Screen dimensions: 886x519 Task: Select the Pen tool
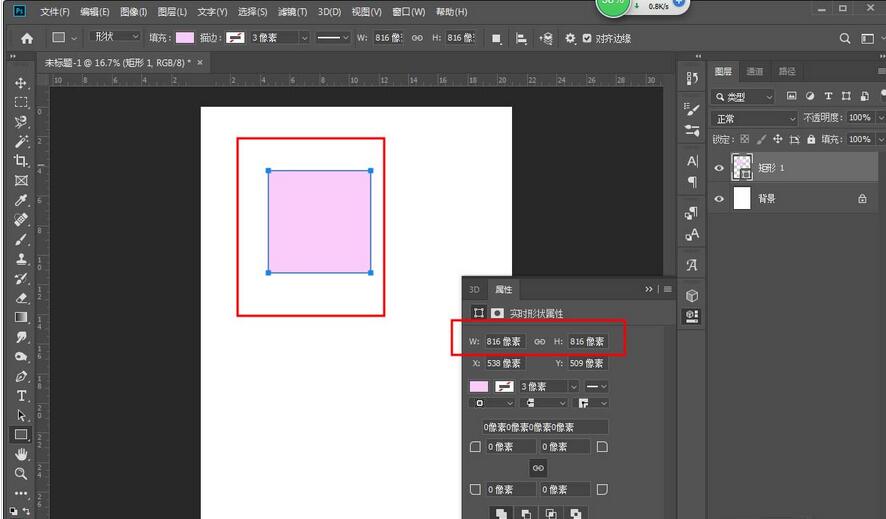(21, 376)
